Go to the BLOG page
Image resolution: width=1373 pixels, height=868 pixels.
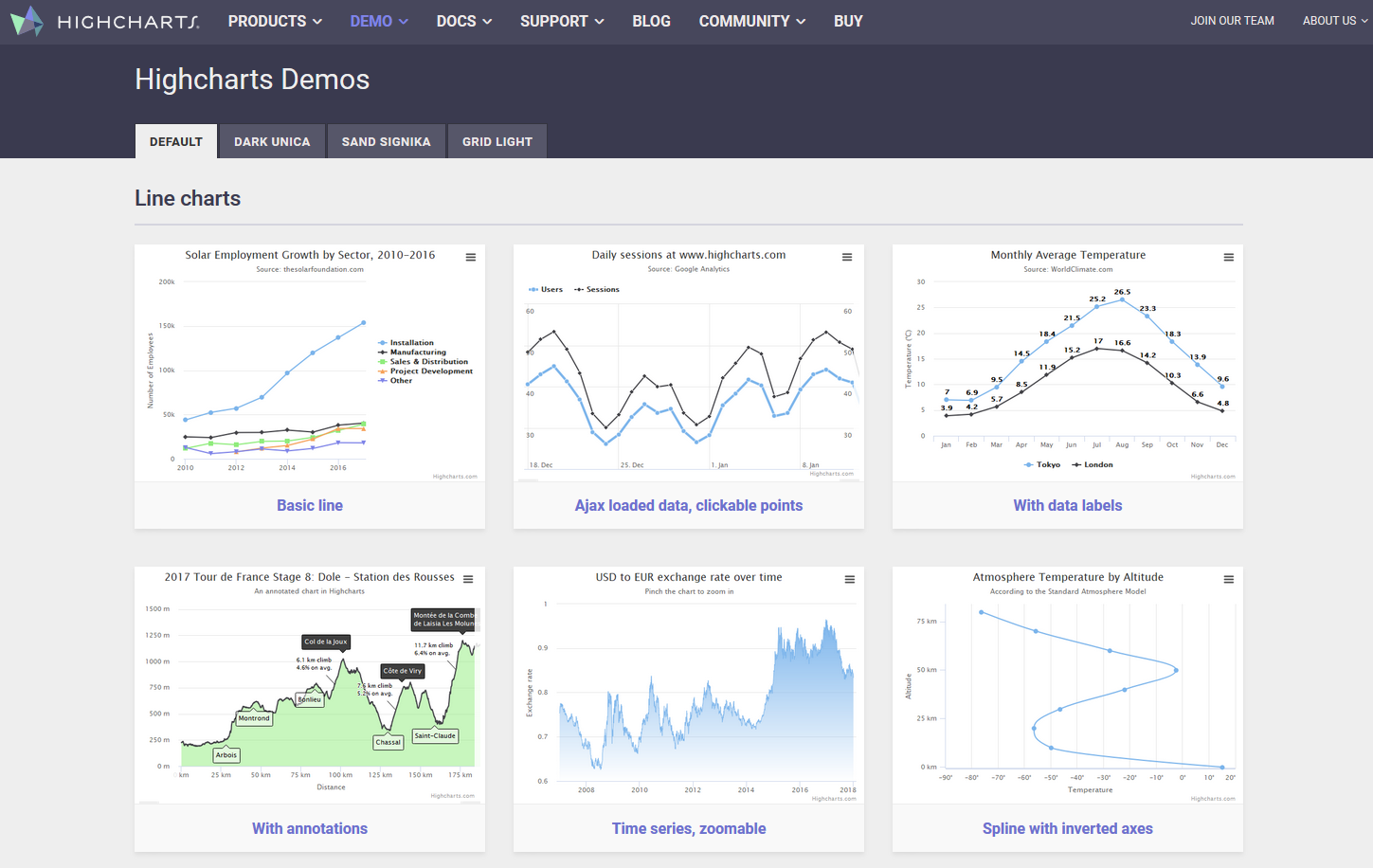651,21
